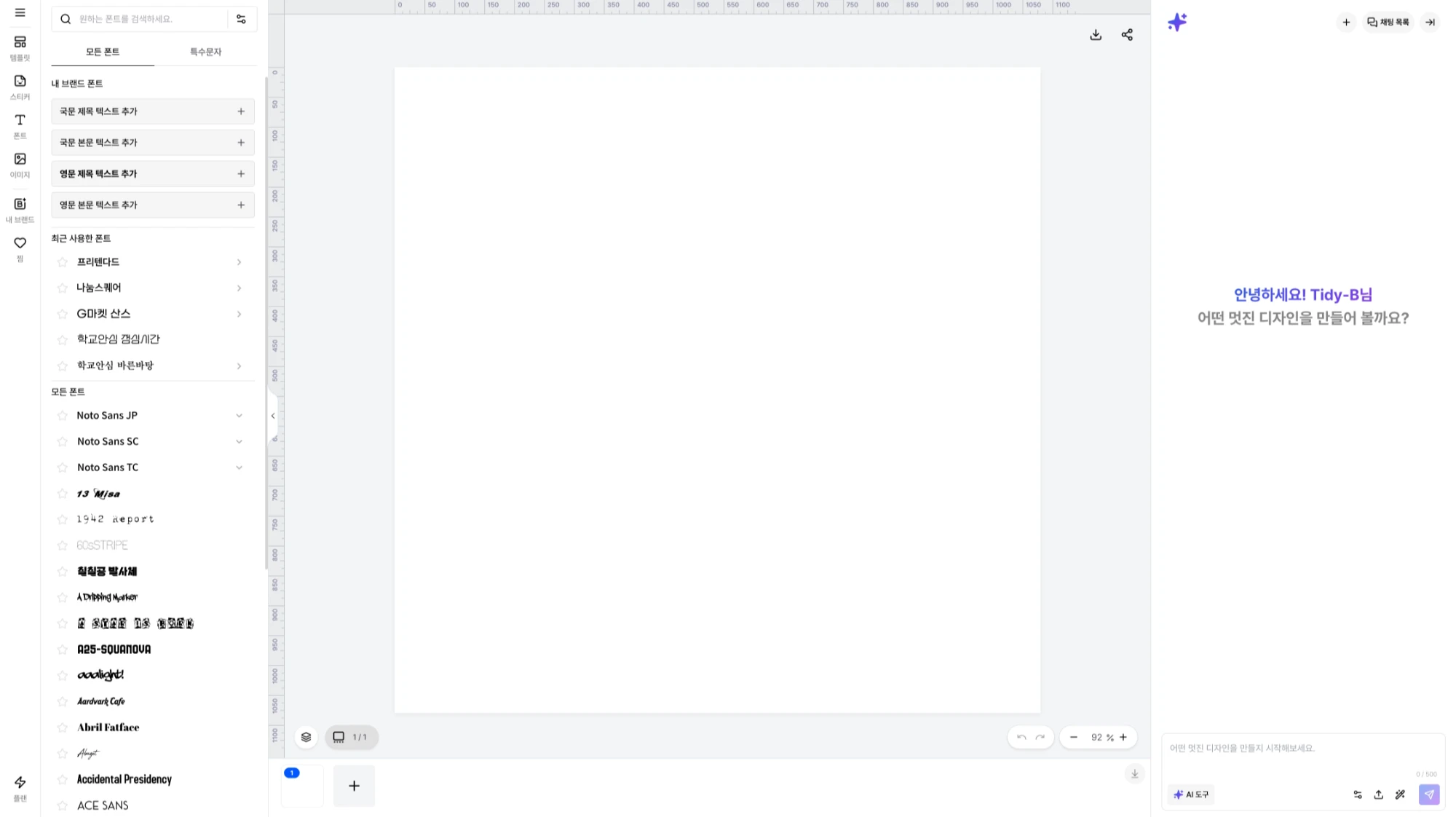Open the 이미지 image panel
1456x817 pixels.
coord(20,165)
